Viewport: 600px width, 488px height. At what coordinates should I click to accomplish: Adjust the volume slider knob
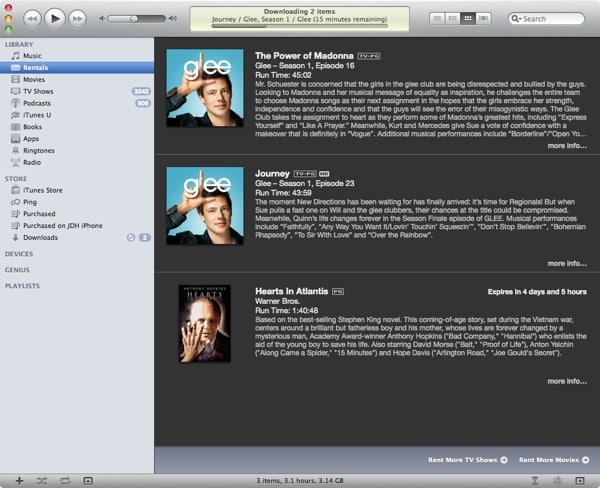[x=134, y=19]
